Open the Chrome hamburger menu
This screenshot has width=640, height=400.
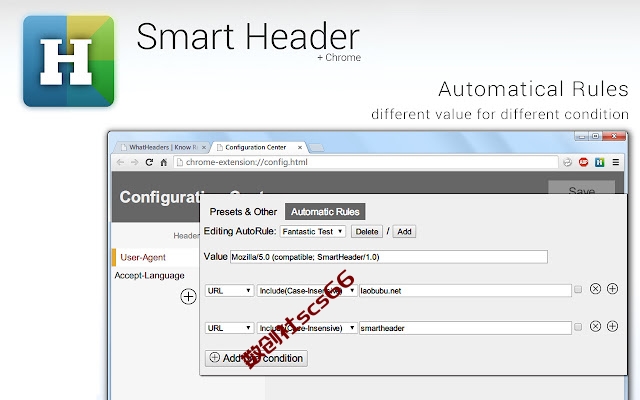click(x=616, y=162)
